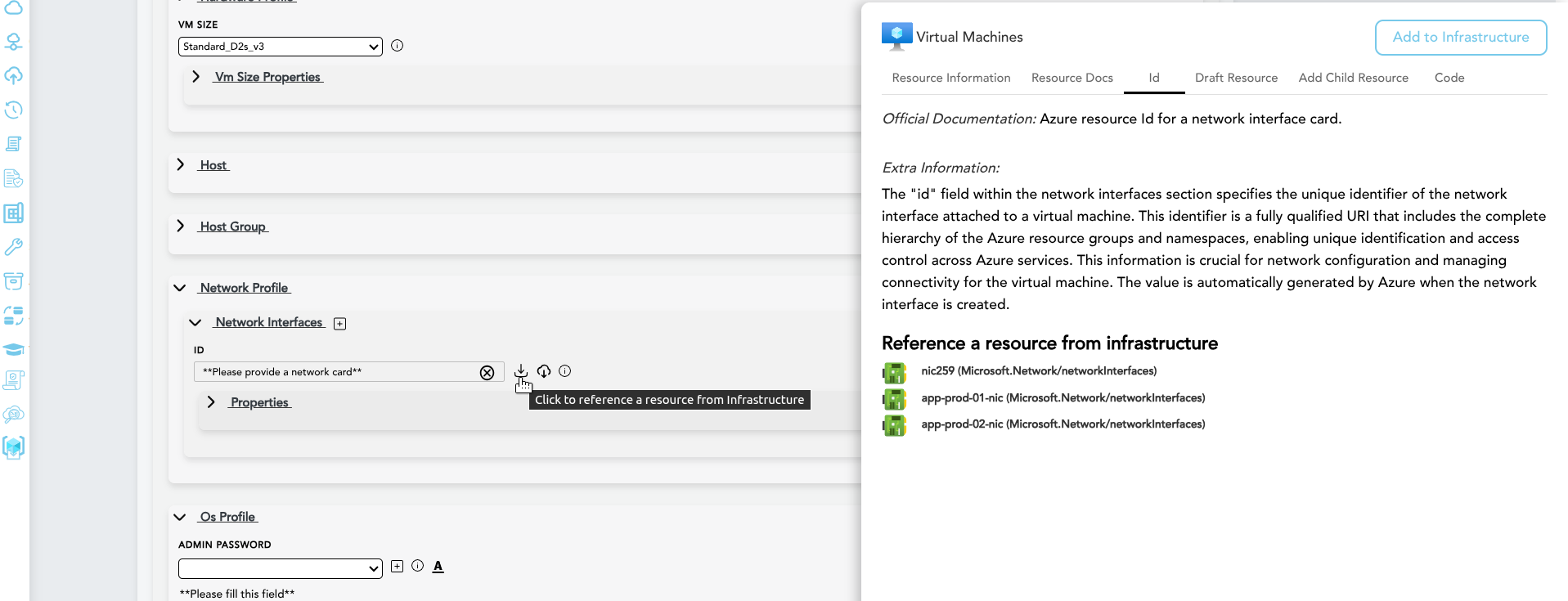
Task: Open the shielded document sidebar icon
Action: tap(13, 178)
